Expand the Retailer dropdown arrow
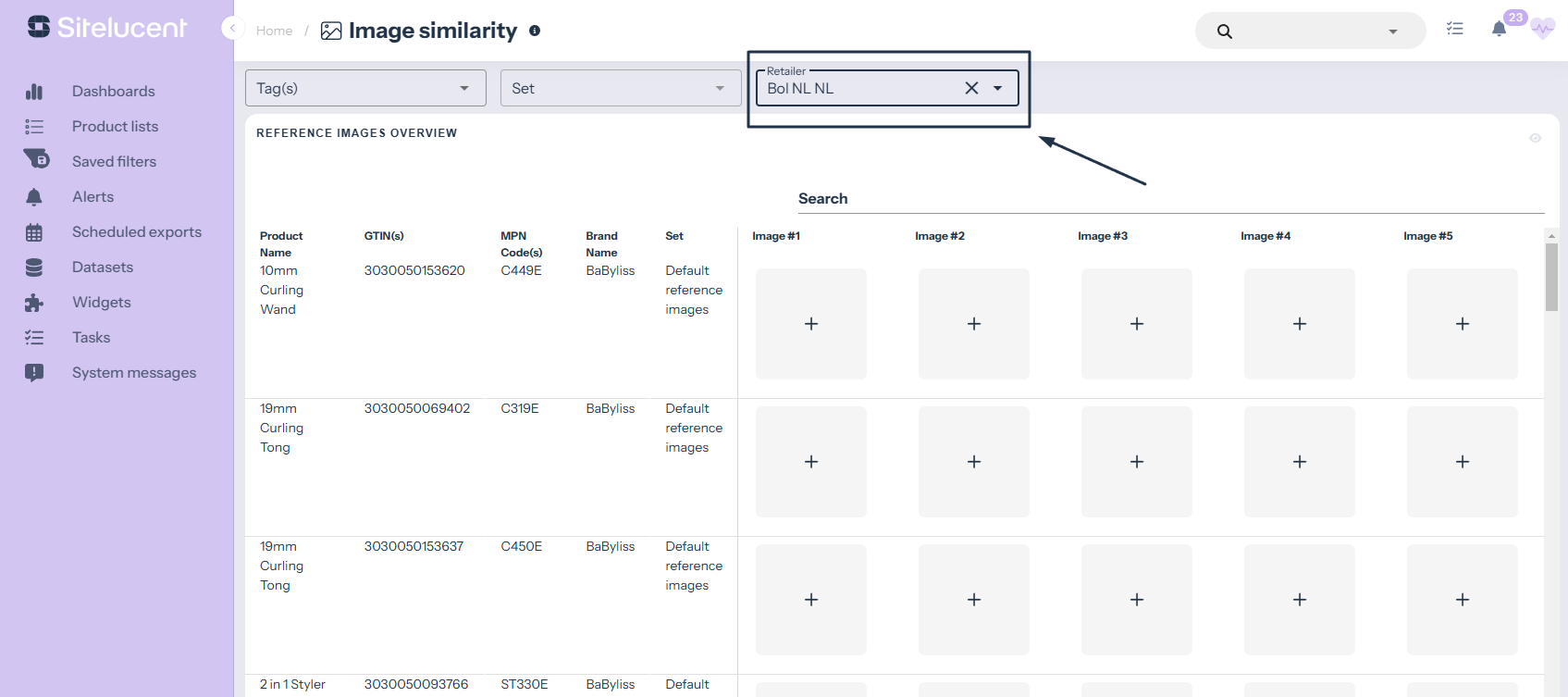Viewport: 1568px width, 697px height. point(998,88)
